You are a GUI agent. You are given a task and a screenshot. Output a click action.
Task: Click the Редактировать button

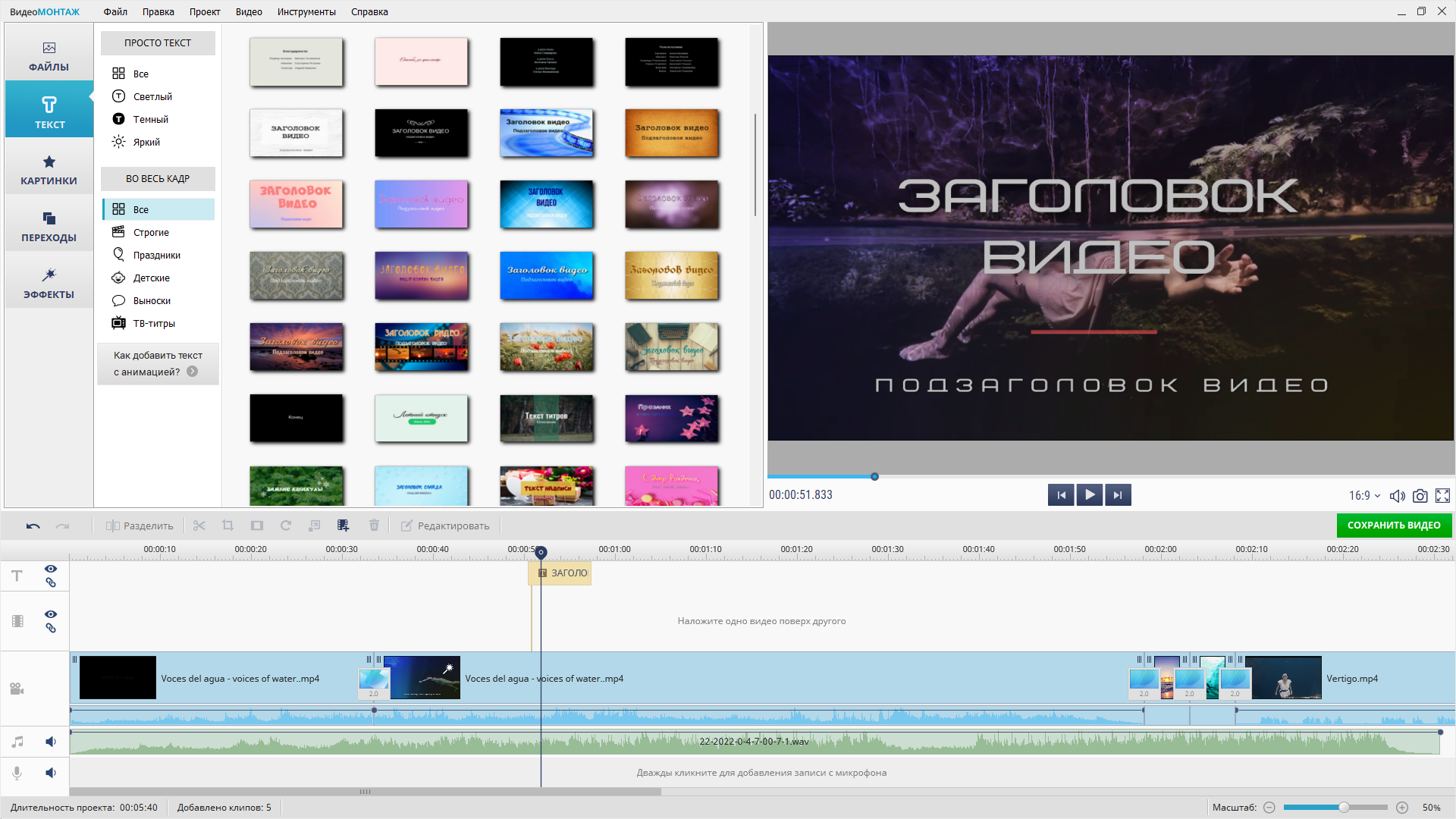coord(445,526)
